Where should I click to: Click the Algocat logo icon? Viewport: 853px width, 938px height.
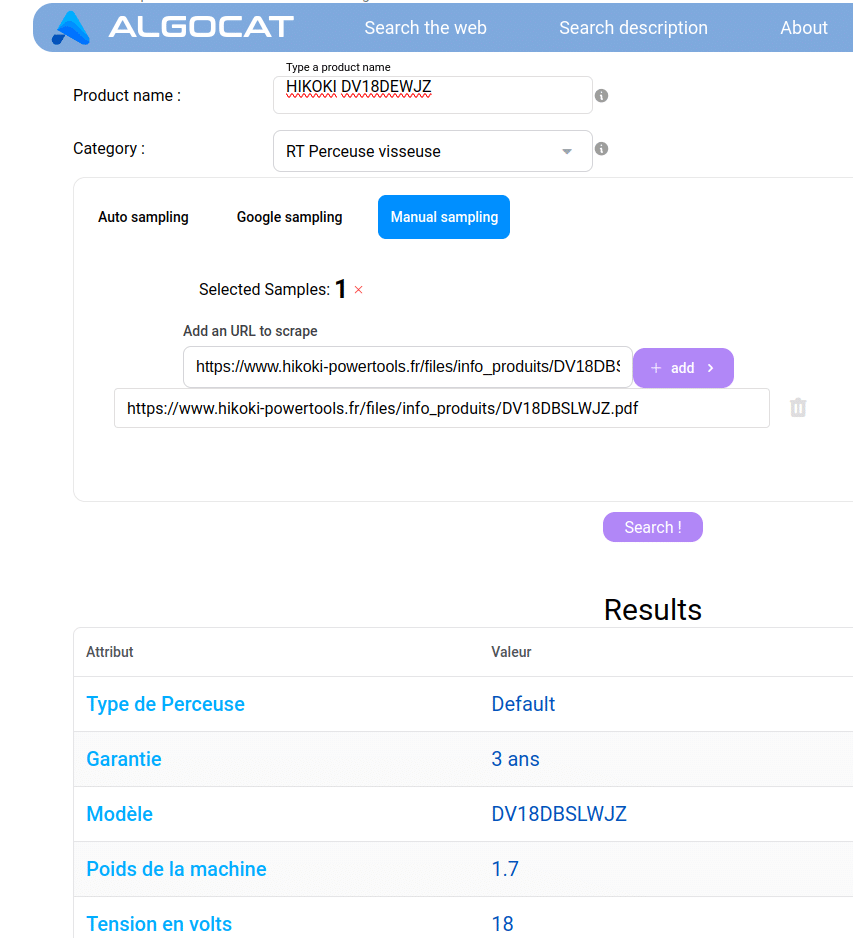pos(71,28)
